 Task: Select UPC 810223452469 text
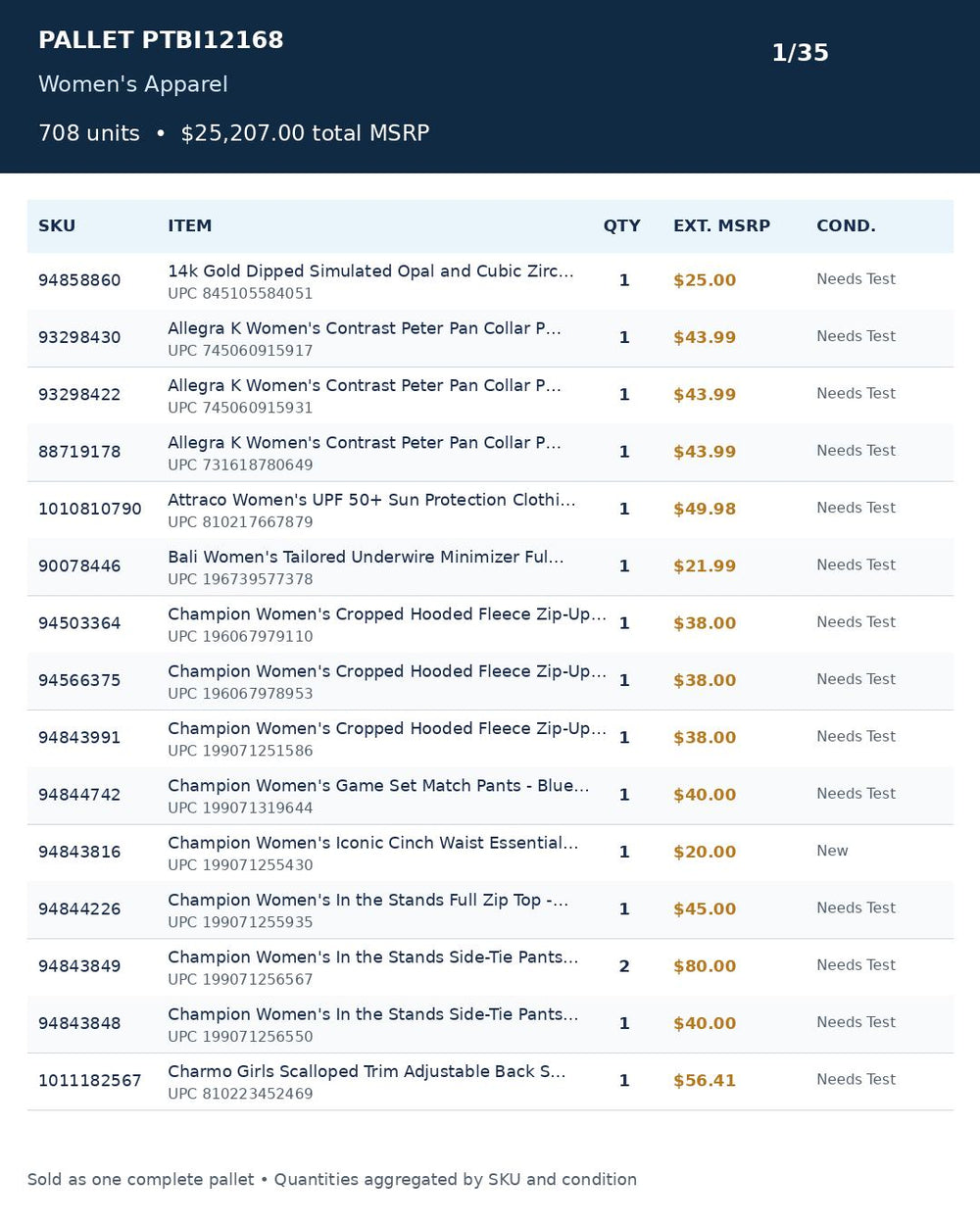pos(240,1094)
